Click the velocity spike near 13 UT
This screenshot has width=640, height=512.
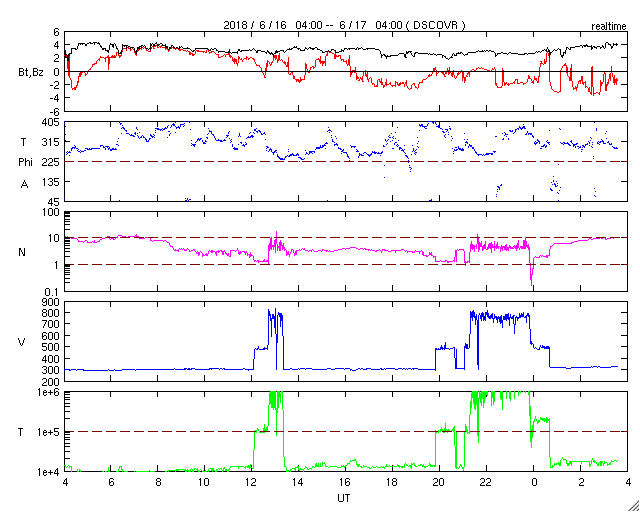click(276, 339)
